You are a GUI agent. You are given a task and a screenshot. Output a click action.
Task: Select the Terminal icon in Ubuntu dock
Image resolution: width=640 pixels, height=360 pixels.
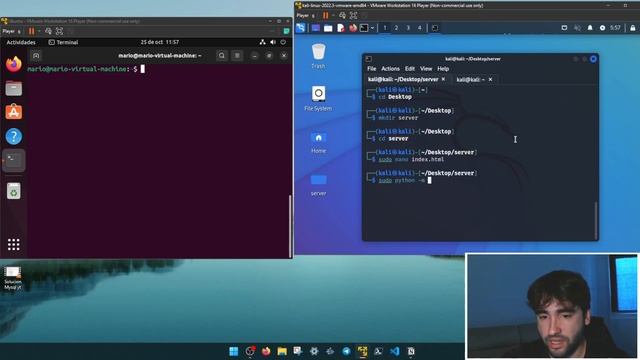click(x=14, y=160)
